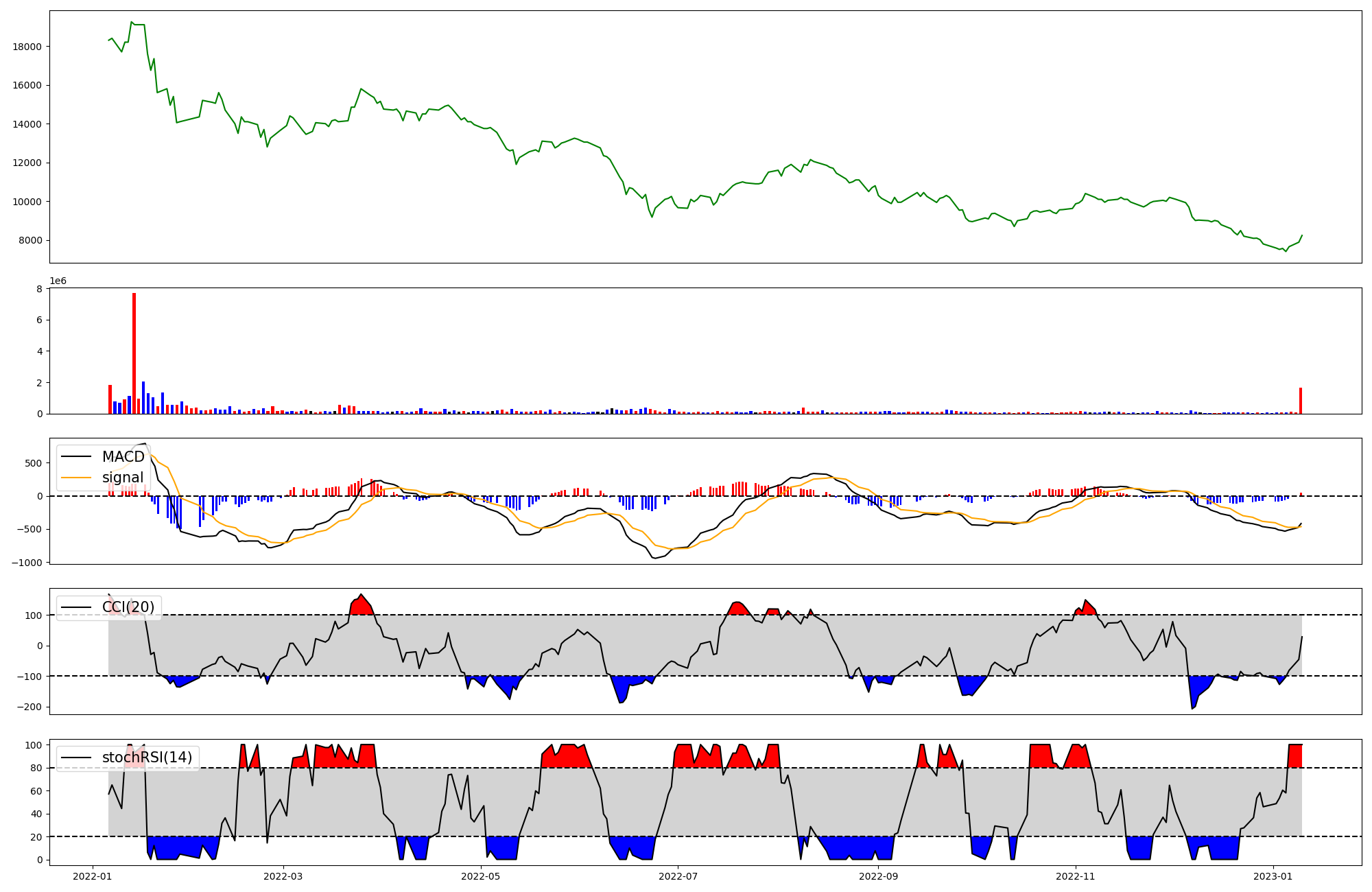Screen dimensions: 1372x892
Task: Click the 18000 price axis tick label
Action: coord(27,47)
